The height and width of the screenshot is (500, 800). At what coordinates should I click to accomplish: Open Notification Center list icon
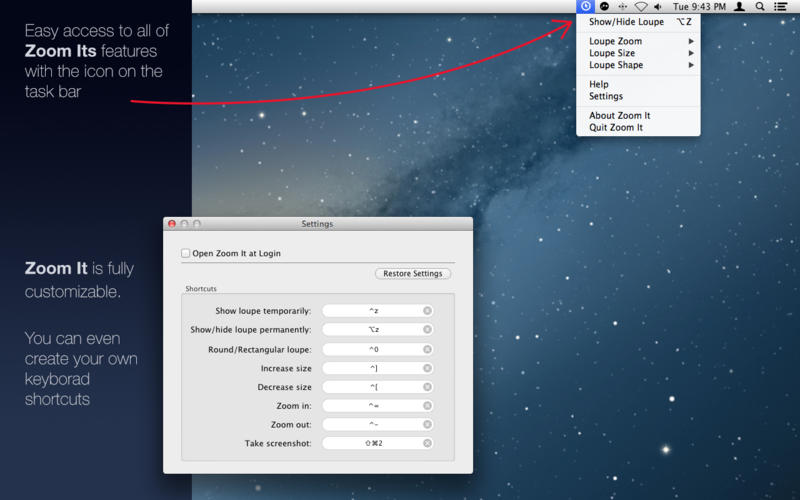point(780,6)
